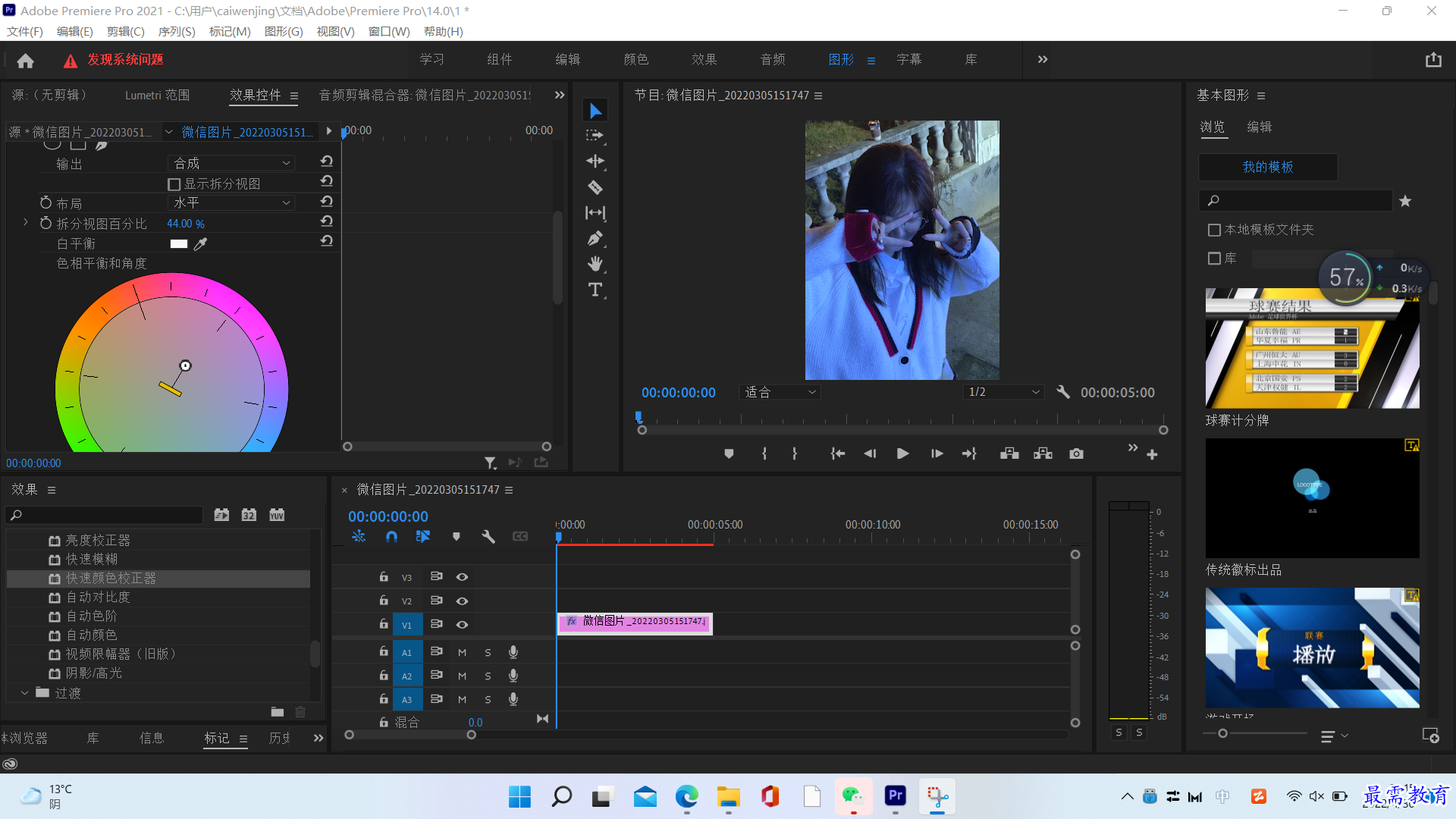Step back one frame in Program monitor
The height and width of the screenshot is (819, 1456).
point(870,453)
